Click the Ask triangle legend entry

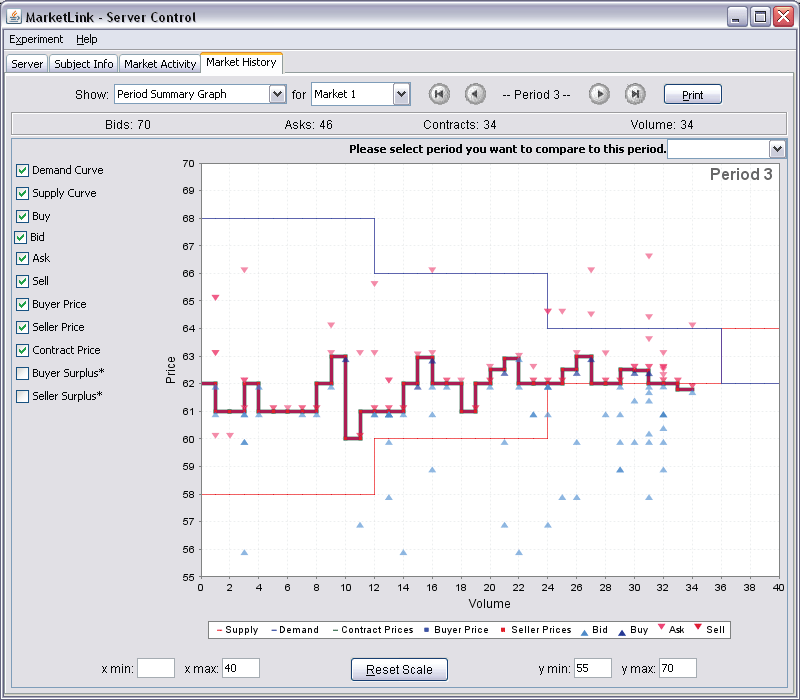point(671,630)
